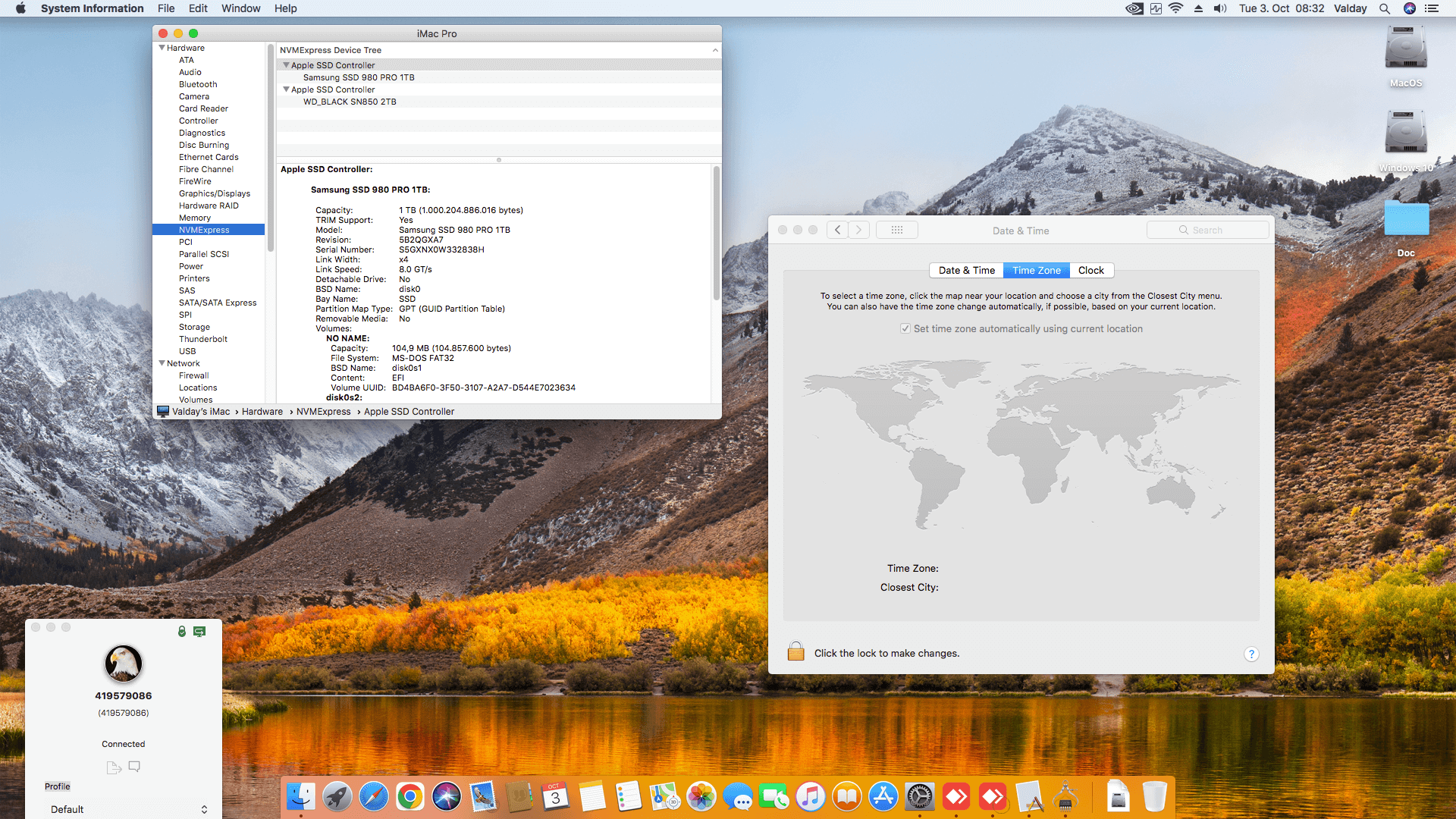The height and width of the screenshot is (819, 1456).
Task: Collapse the Network section in the sidebar
Action: pos(162,363)
